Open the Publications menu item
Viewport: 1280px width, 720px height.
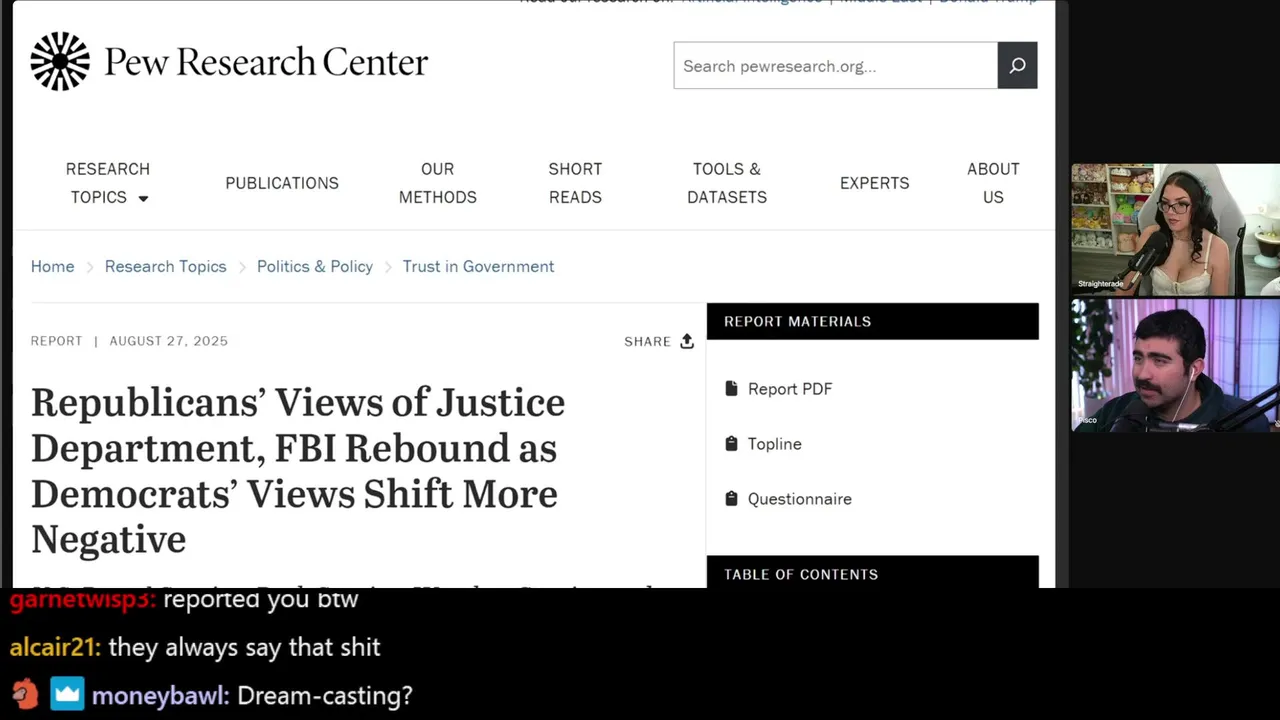coord(282,183)
